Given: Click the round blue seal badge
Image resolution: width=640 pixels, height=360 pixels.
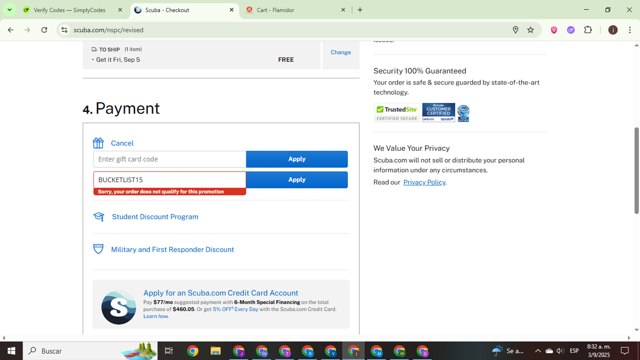Looking at the screenshot, I should [463, 113].
